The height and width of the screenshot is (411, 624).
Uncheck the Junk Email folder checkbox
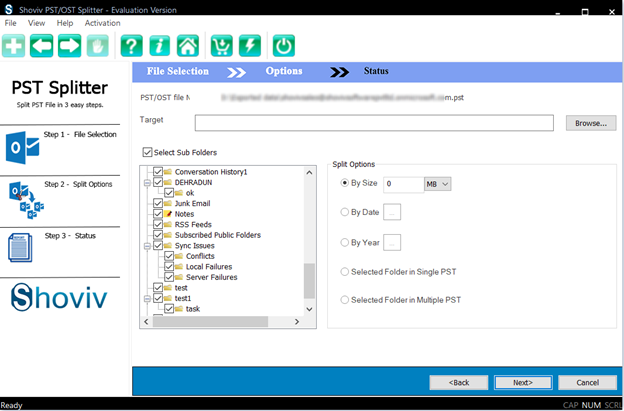[x=158, y=203]
